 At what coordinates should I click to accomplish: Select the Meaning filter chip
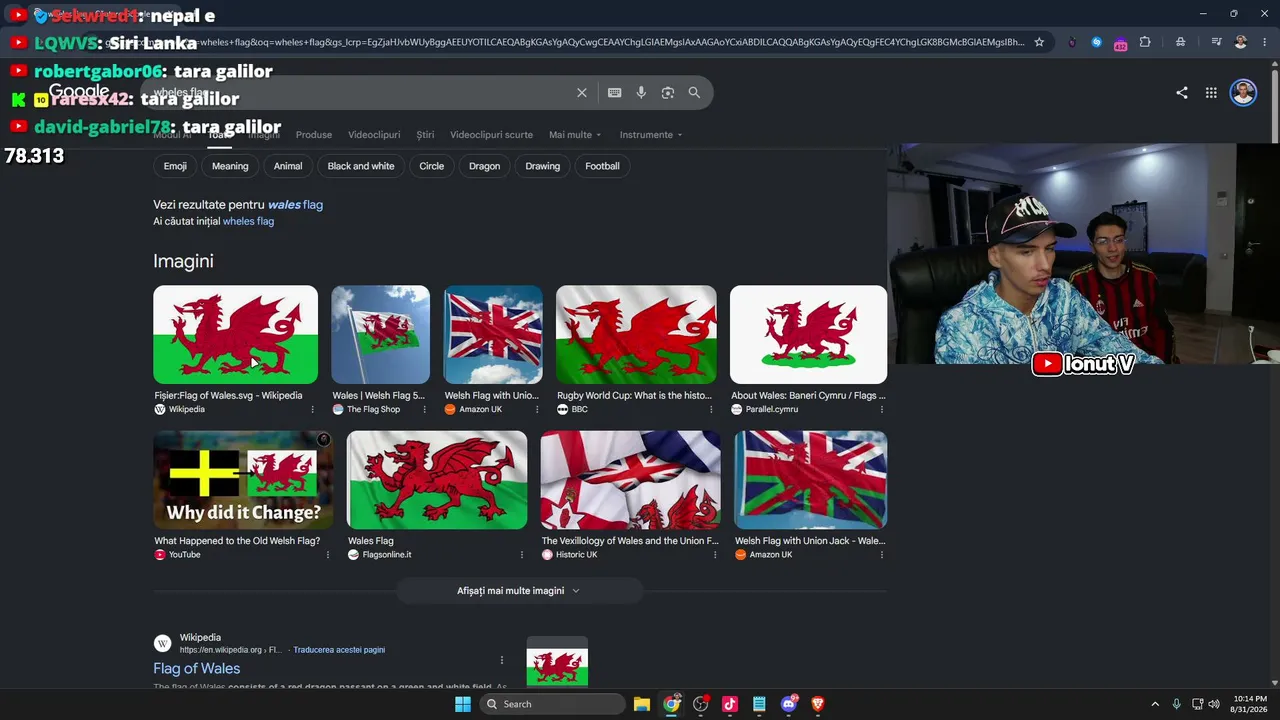coord(230,166)
